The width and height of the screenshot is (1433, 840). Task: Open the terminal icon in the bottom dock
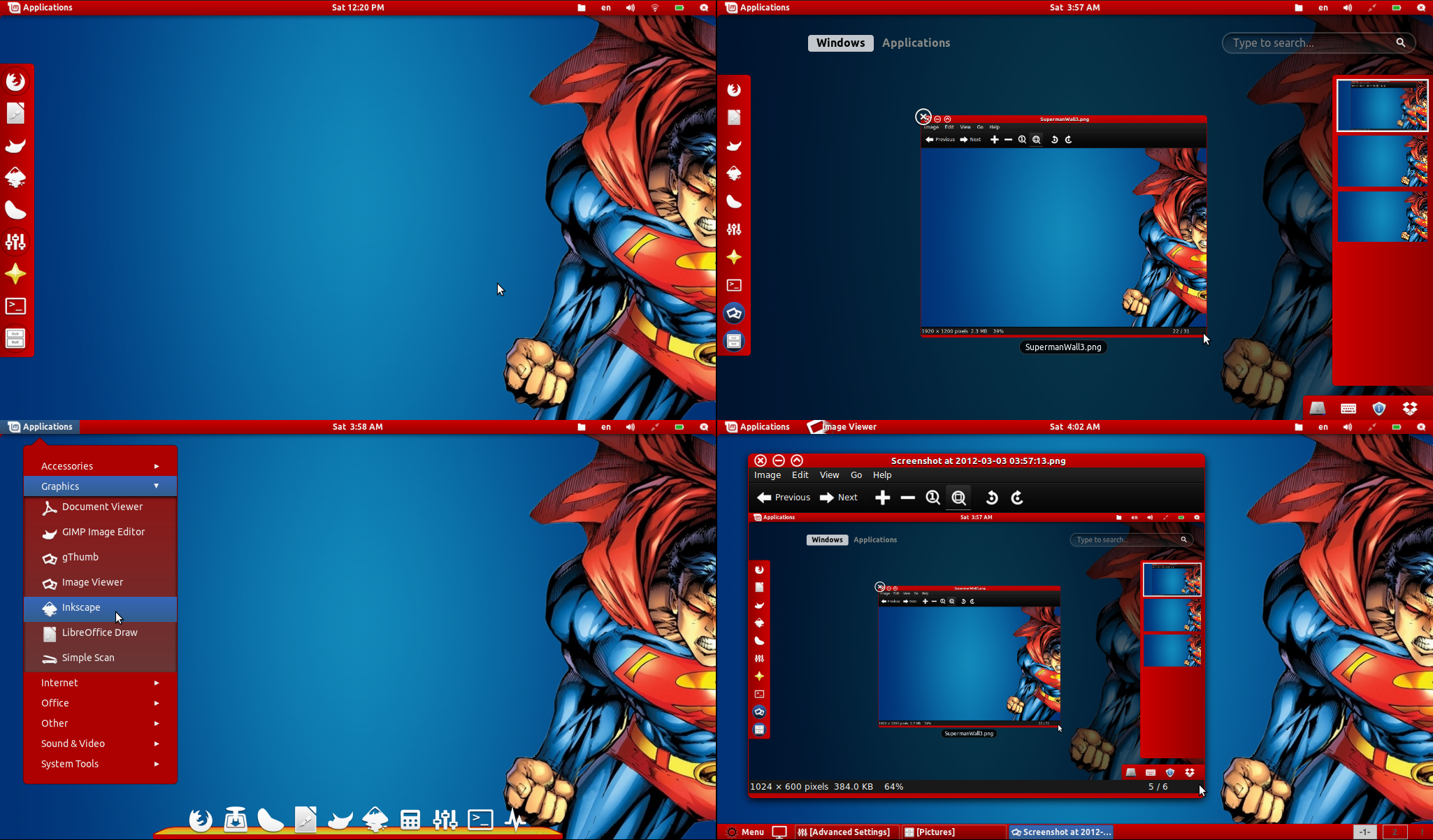click(480, 820)
